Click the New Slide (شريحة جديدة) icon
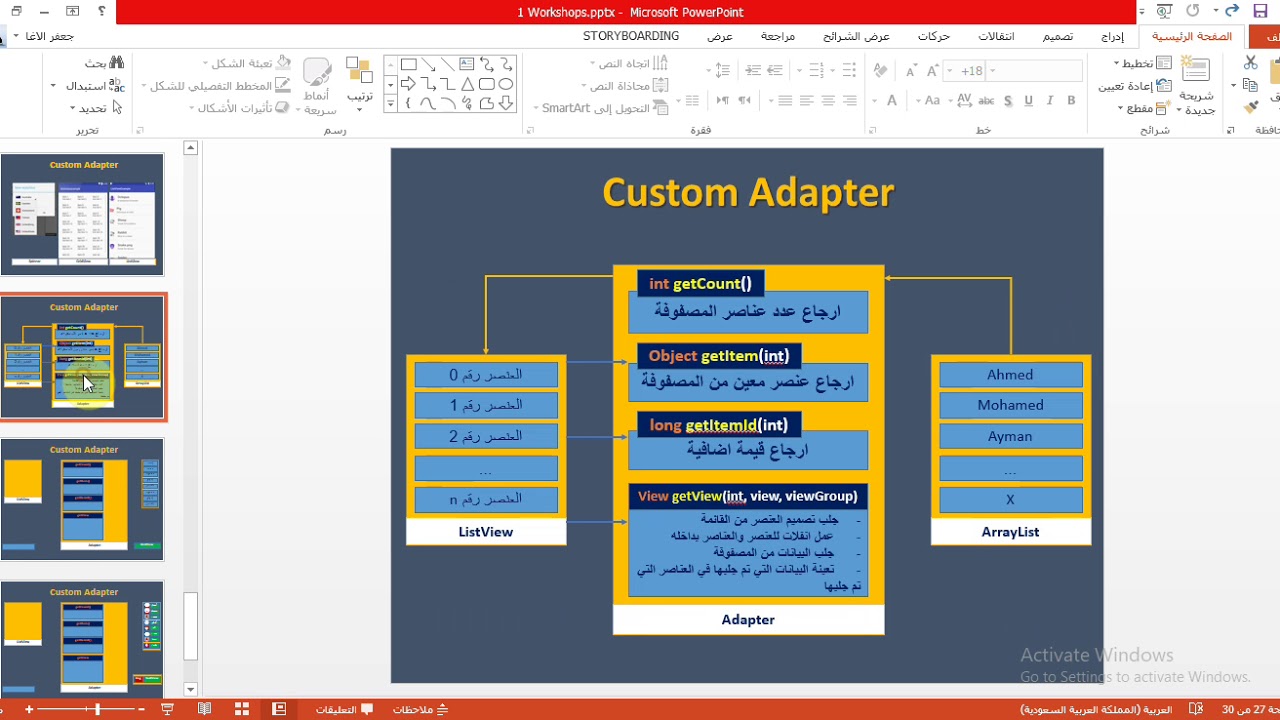 (1195, 69)
